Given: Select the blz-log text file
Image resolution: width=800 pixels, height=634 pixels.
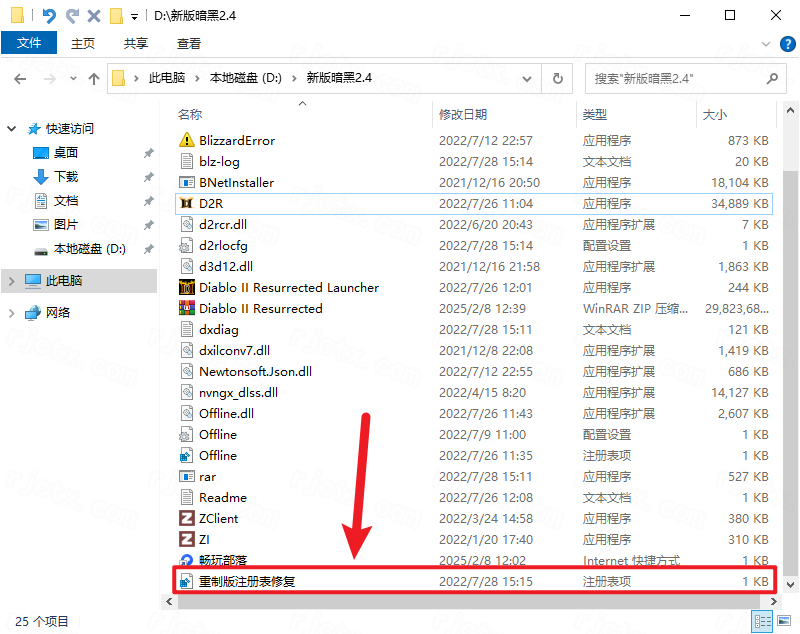Looking at the screenshot, I should (x=219, y=161).
